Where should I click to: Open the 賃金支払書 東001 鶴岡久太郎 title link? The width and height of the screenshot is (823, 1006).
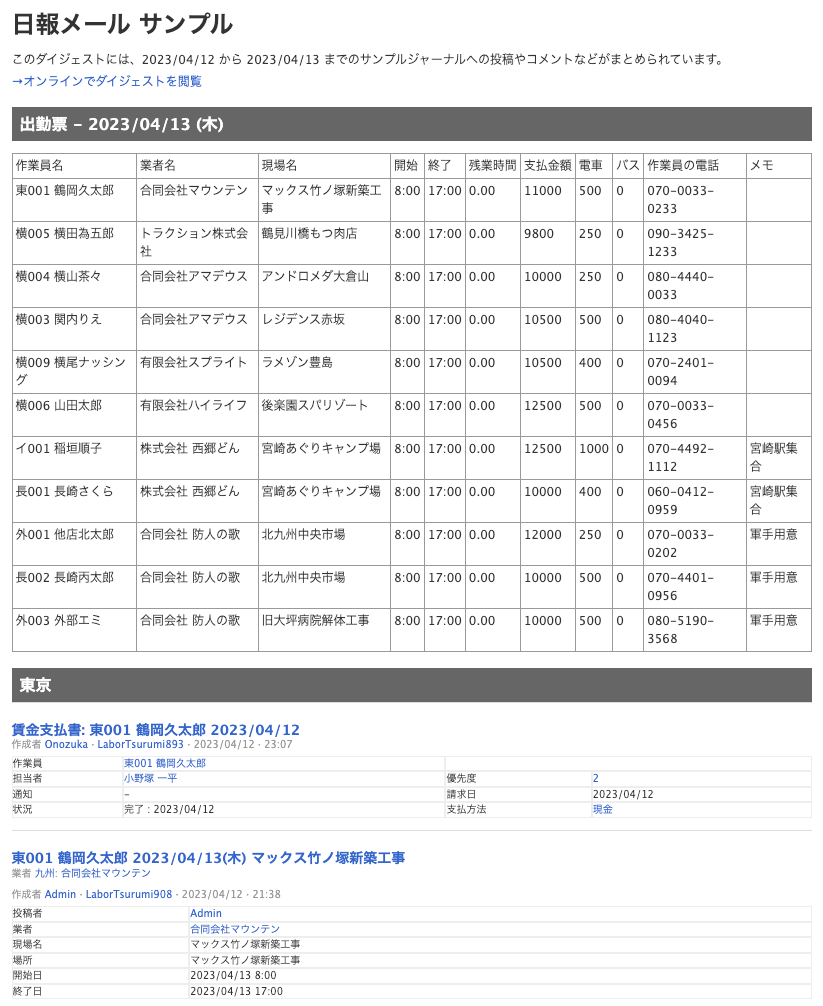point(155,730)
